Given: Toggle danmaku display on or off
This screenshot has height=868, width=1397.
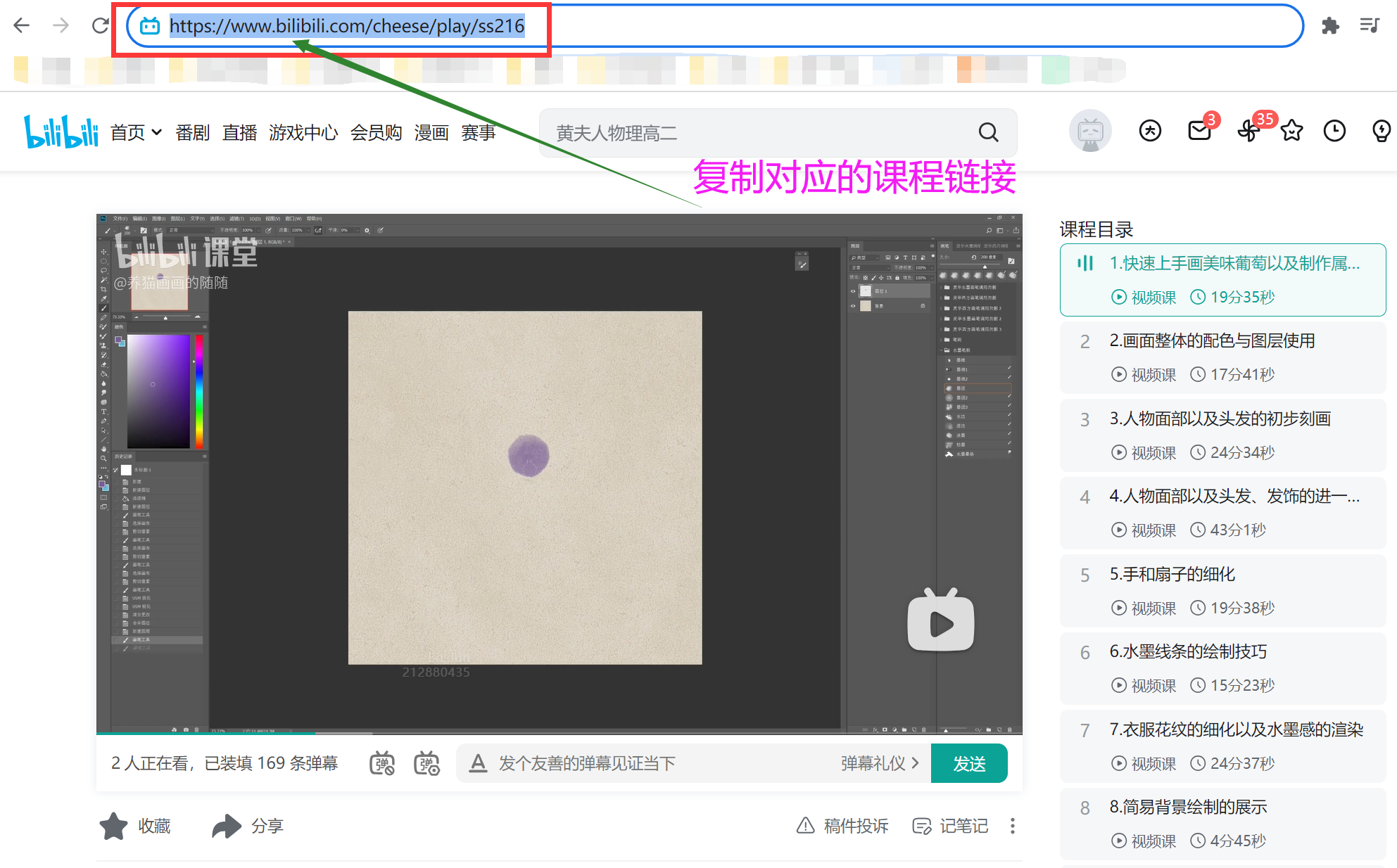Looking at the screenshot, I should (x=382, y=763).
